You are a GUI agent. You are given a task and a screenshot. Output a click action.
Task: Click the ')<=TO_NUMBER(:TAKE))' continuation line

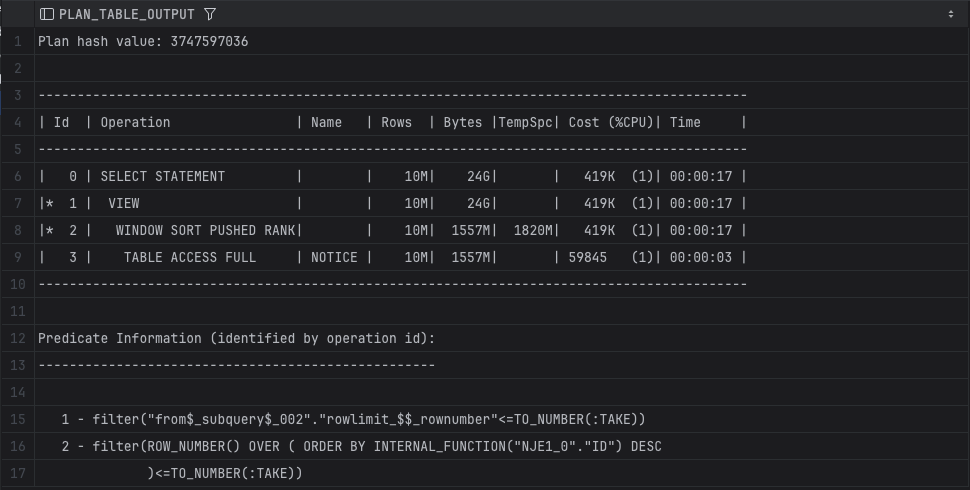coord(502,473)
